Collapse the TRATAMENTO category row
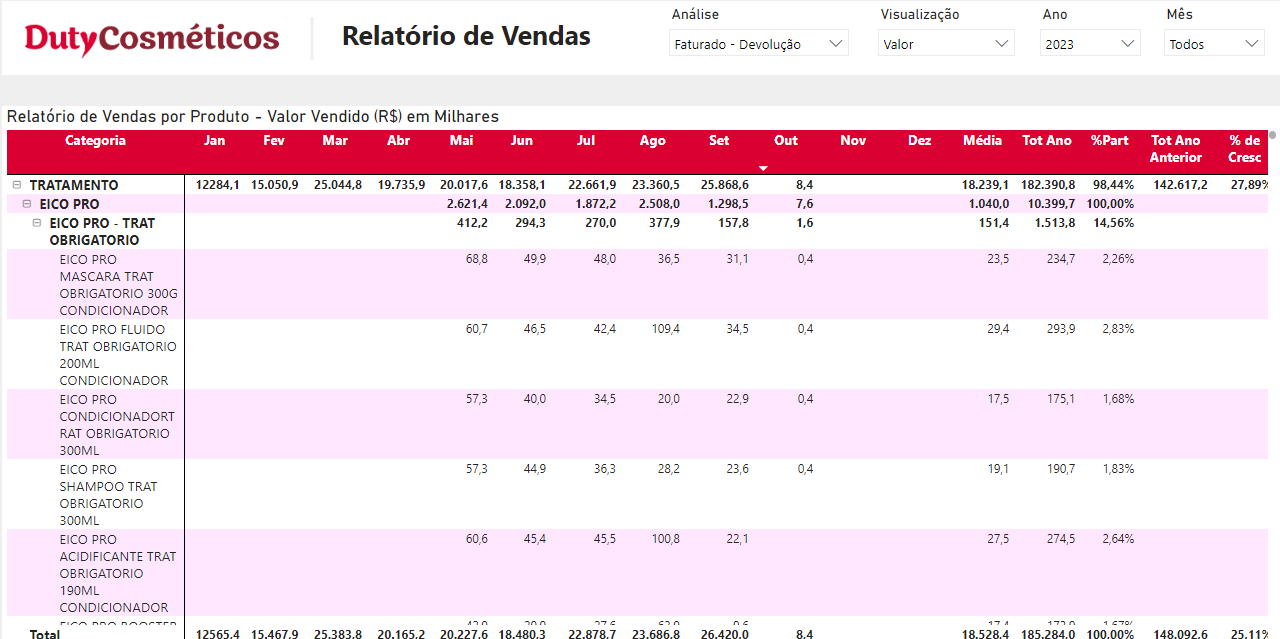This screenshot has width=1280, height=639. [x=17, y=185]
